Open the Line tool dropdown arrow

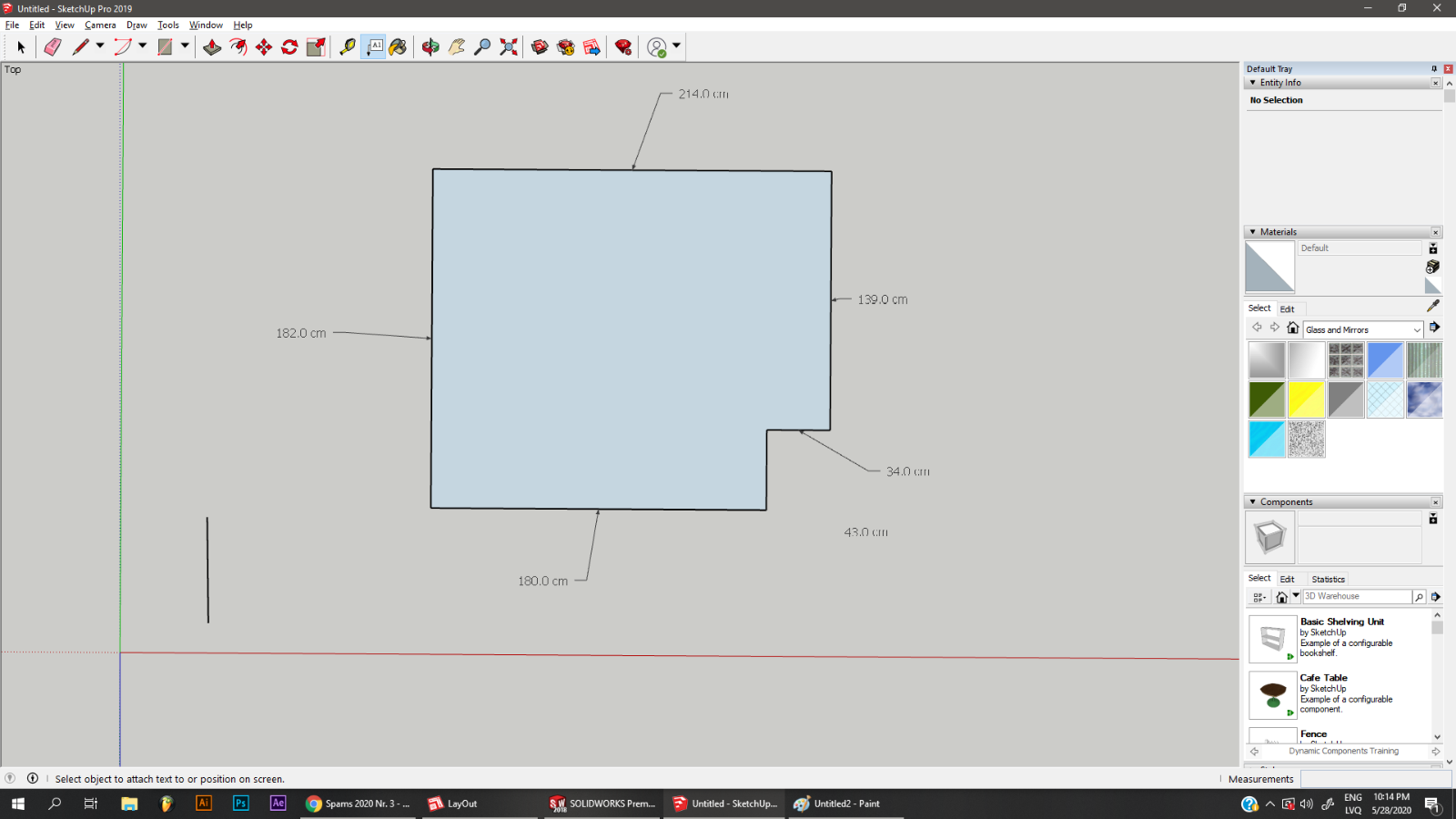[100, 46]
